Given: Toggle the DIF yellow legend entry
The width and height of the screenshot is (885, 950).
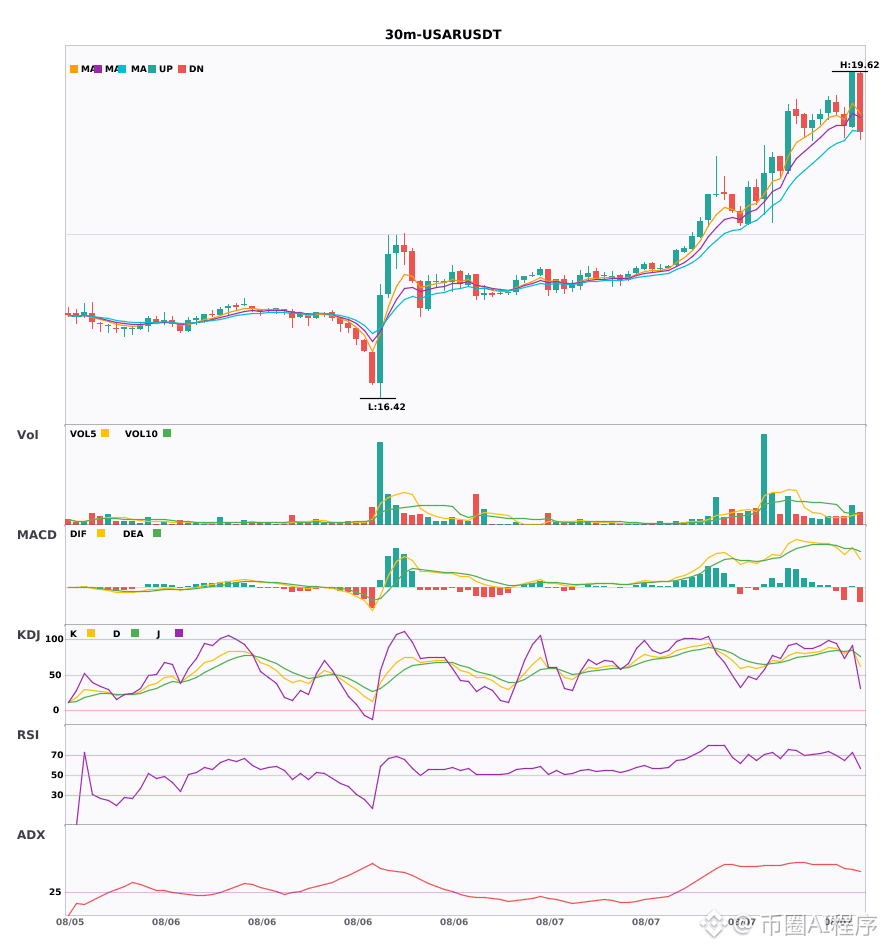Looking at the screenshot, I should 87,533.
